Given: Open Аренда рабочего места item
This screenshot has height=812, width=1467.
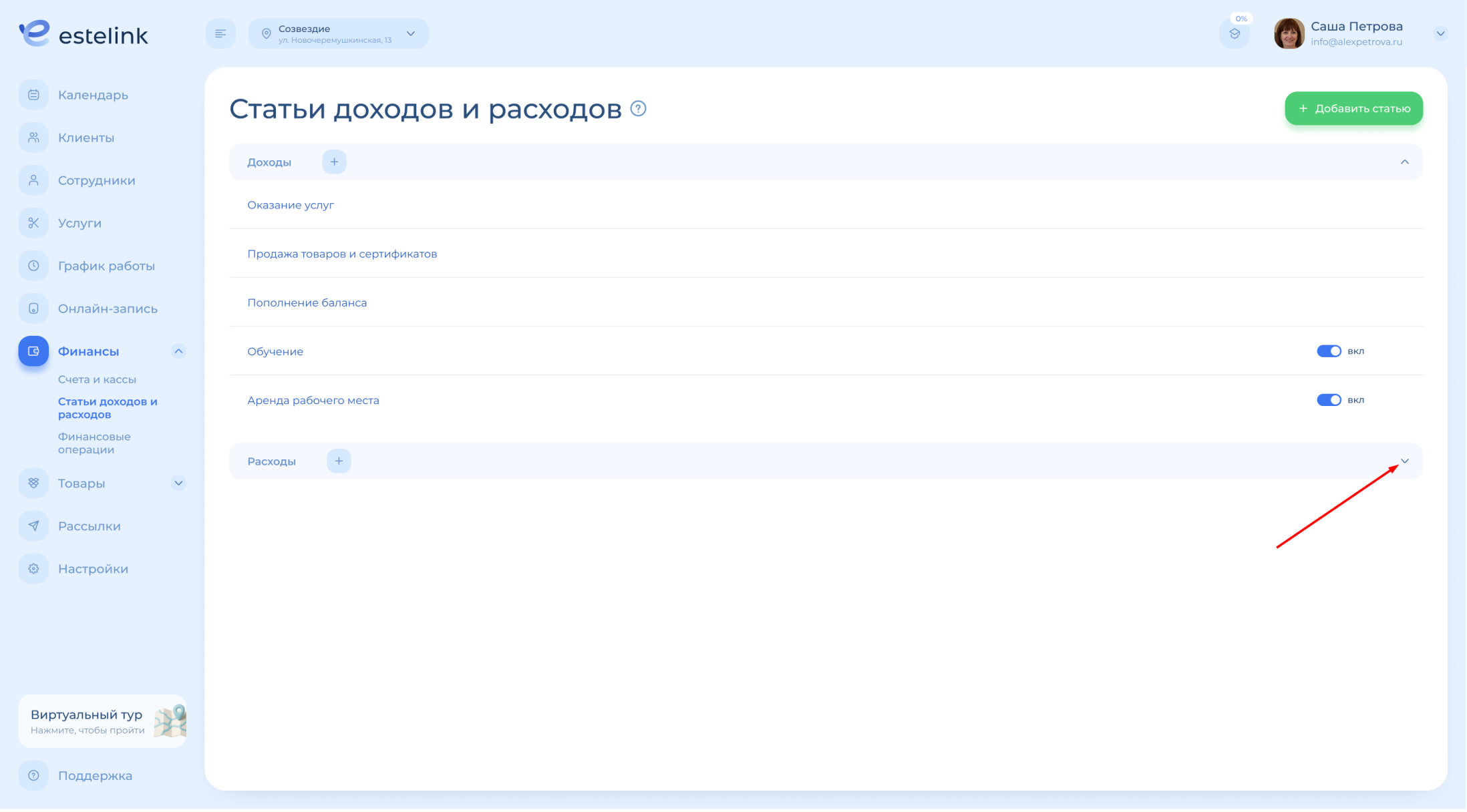Looking at the screenshot, I should pyautogui.click(x=313, y=400).
